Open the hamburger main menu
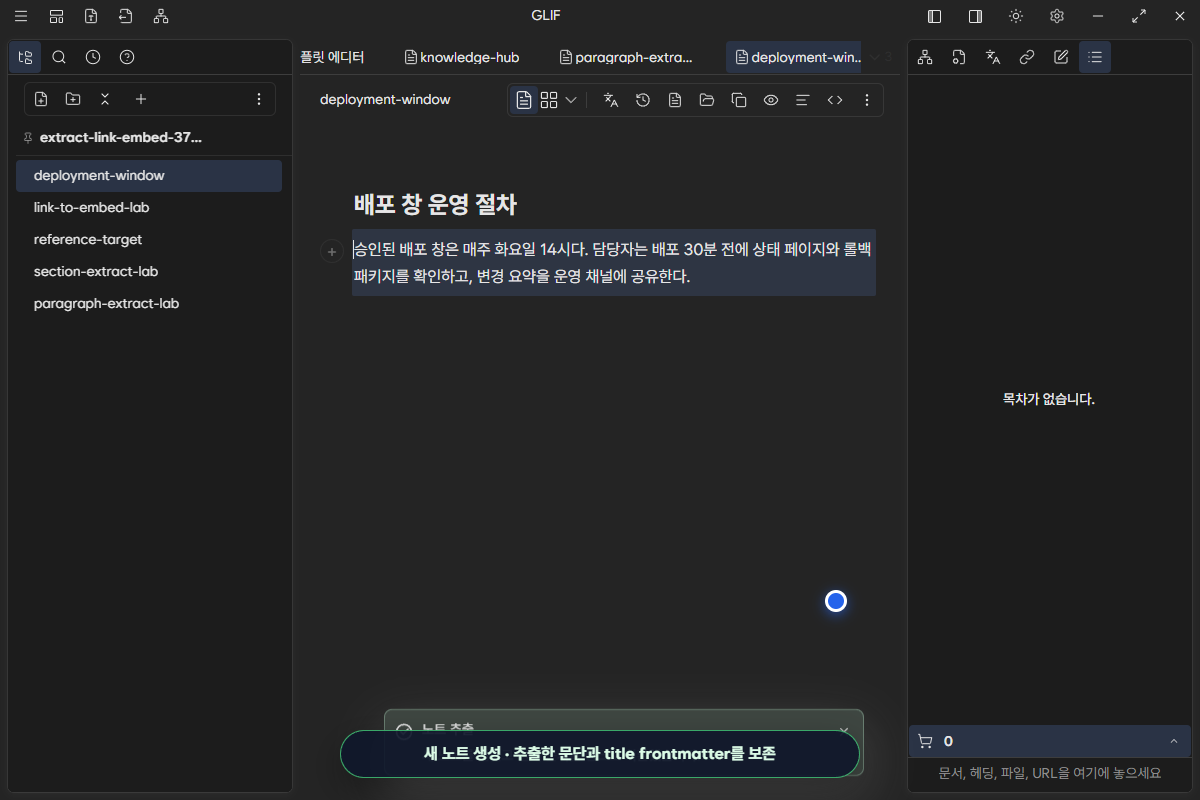This screenshot has height=800, width=1200. pos(21,16)
